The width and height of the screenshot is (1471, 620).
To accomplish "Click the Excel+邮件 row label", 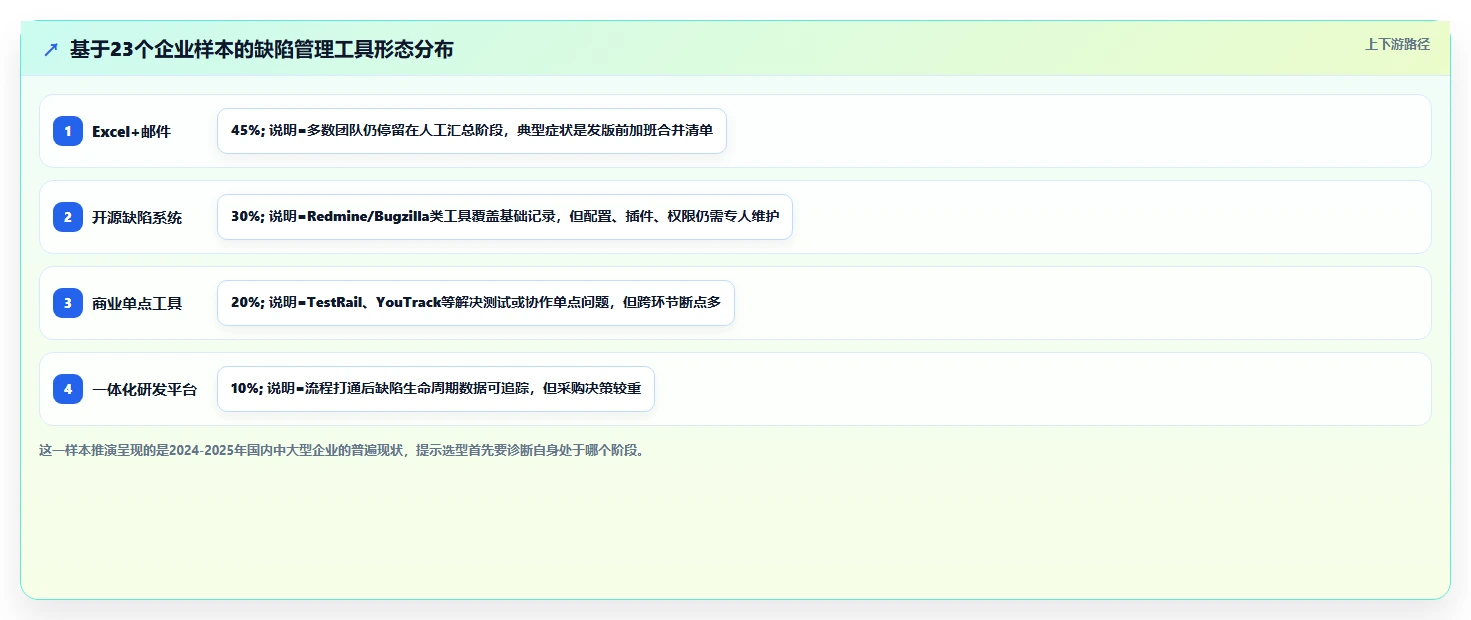I will click(131, 132).
